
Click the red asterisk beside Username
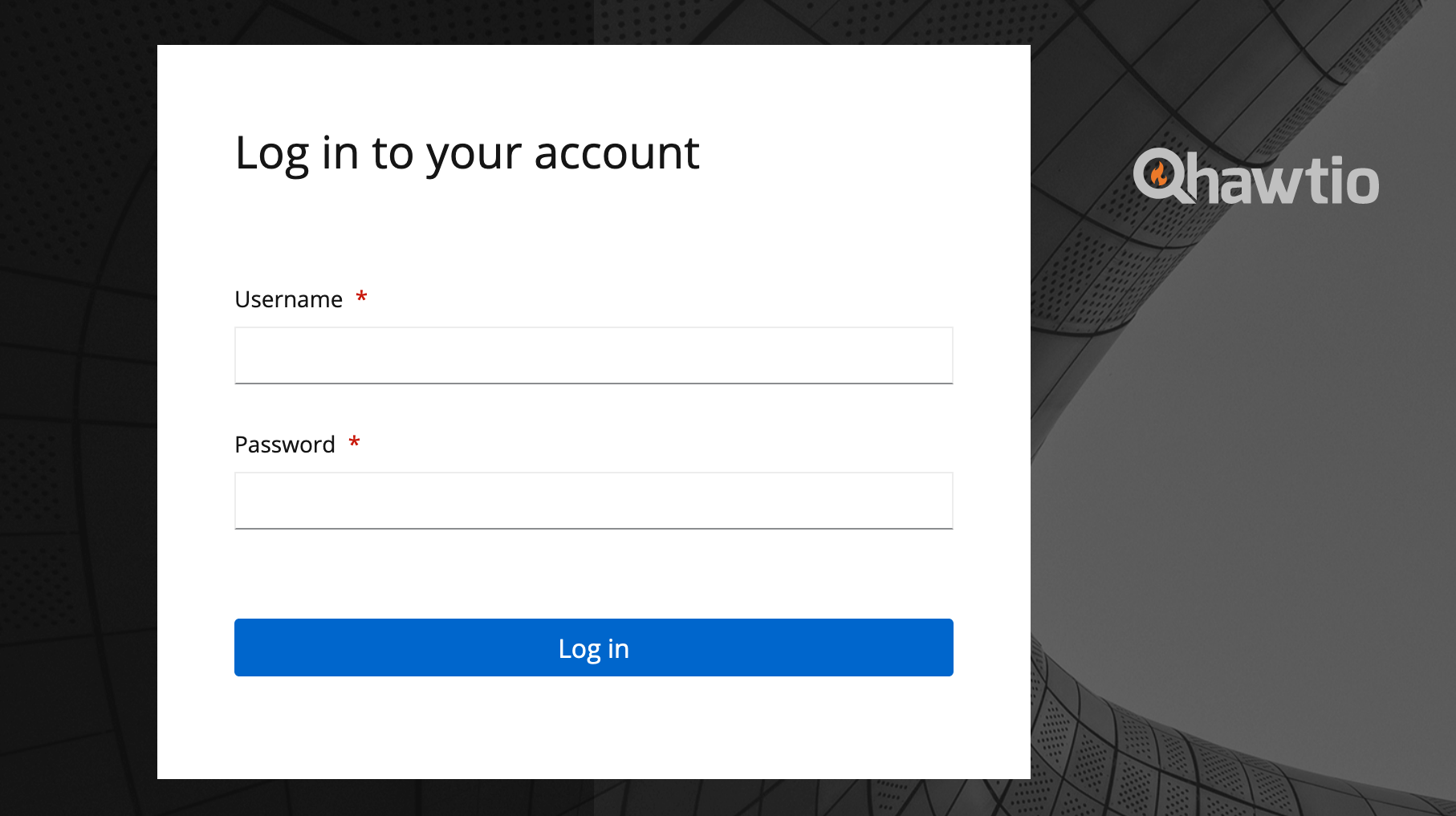(x=362, y=298)
